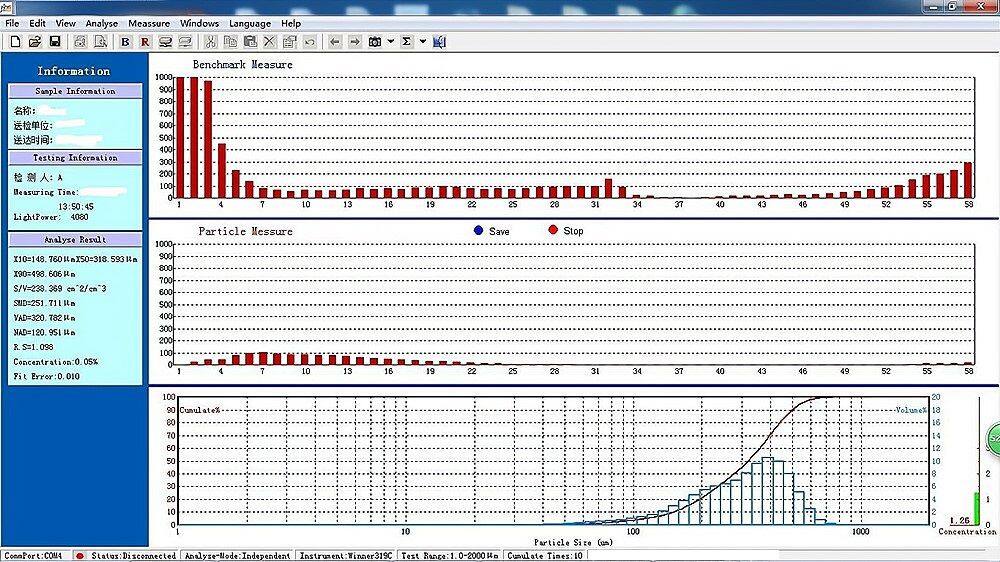Click the red R toolbar icon
The image size is (1000, 562).
pyautogui.click(x=145, y=42)
